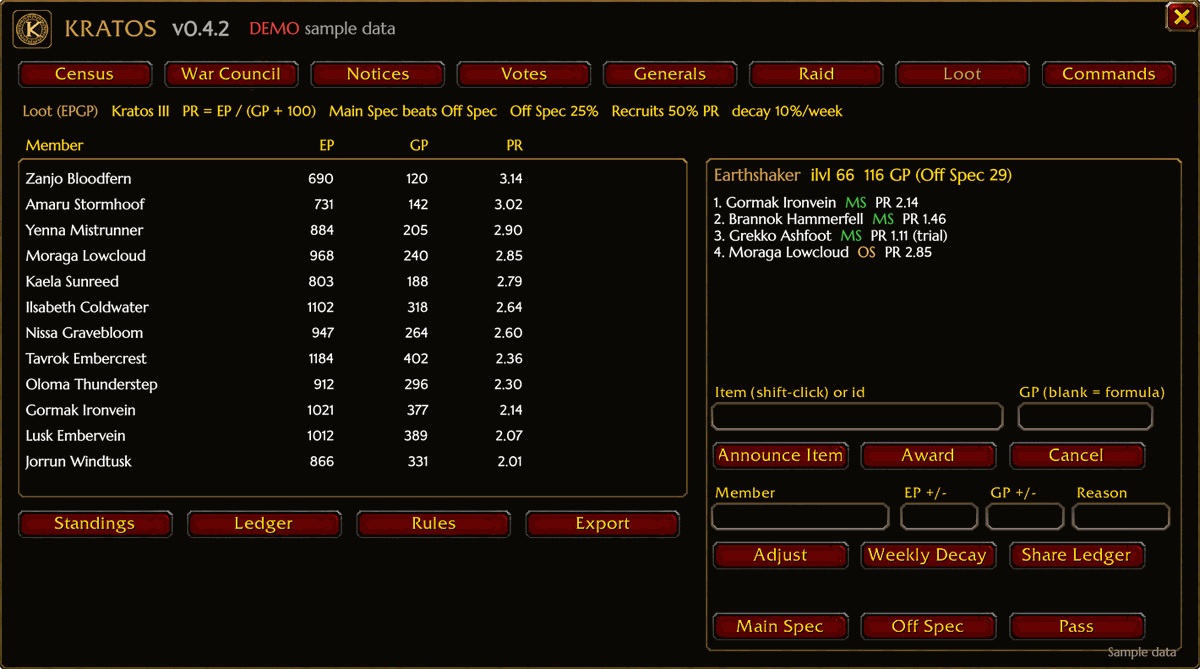Click Tavrok Embercrest's EP value 1184
The height and width of the screenshot is (669, 1200).
pos(321,359)
